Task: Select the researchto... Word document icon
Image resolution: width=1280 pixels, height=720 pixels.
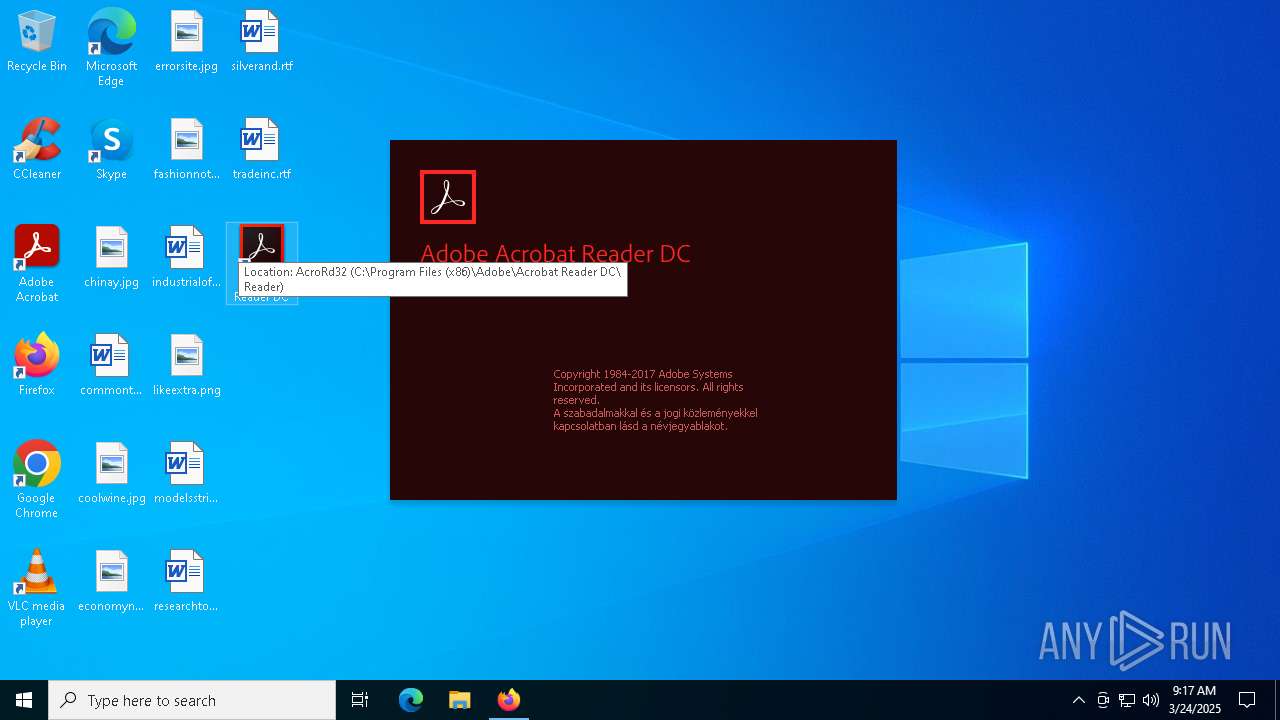Action: click(186, 582)
